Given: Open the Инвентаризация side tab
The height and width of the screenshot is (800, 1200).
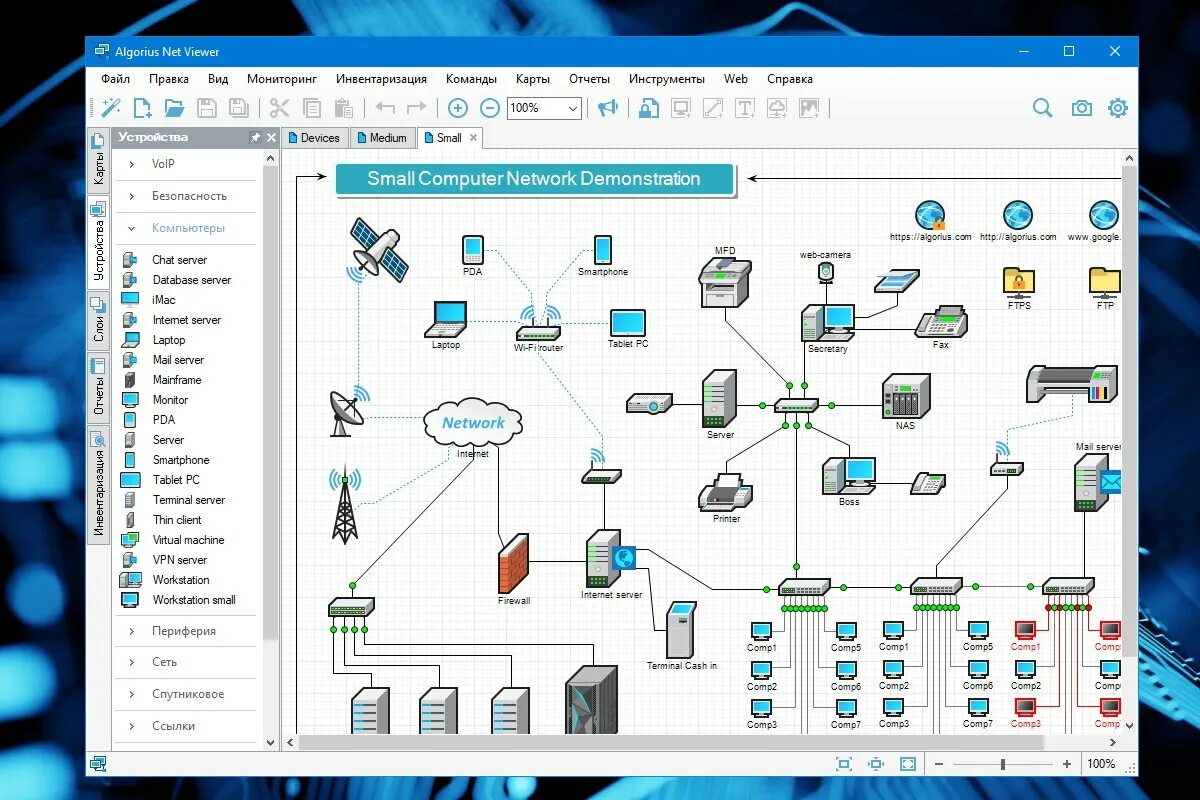Looking at the screenshot, I should [98, 483].
